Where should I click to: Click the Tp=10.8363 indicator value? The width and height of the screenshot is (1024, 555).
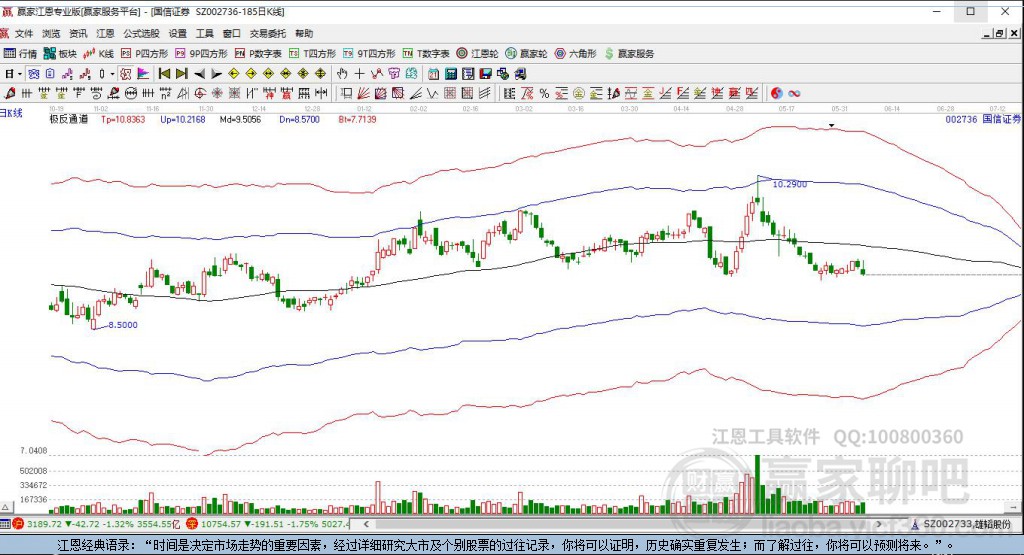point(123,119)
